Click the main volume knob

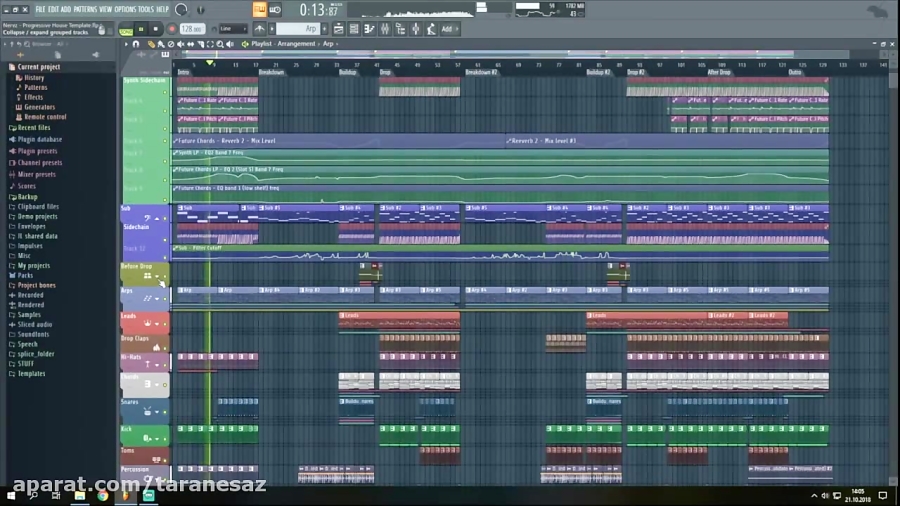(x=181, y=9)
